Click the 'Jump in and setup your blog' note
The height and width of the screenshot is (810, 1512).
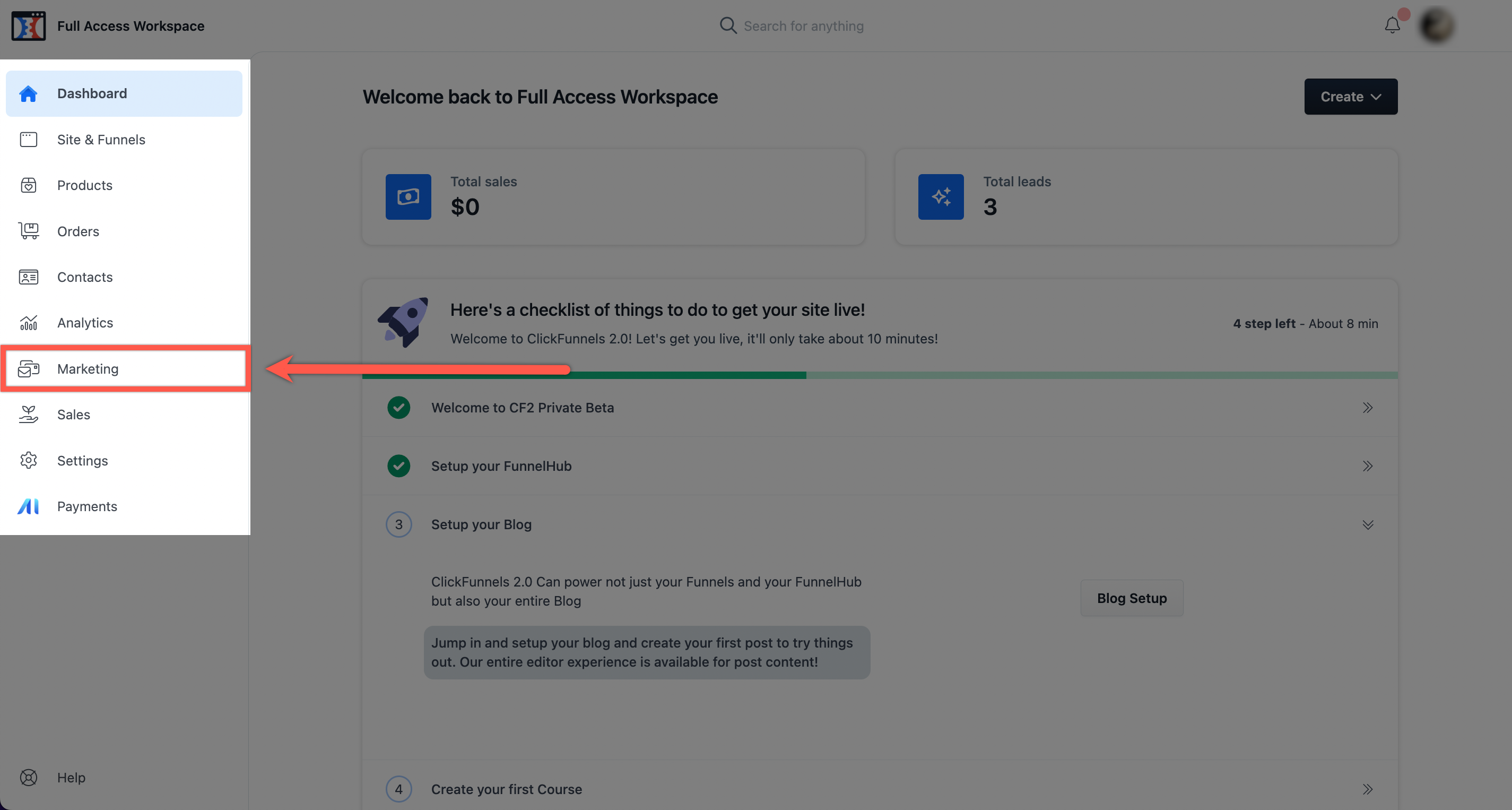(647, 652)
